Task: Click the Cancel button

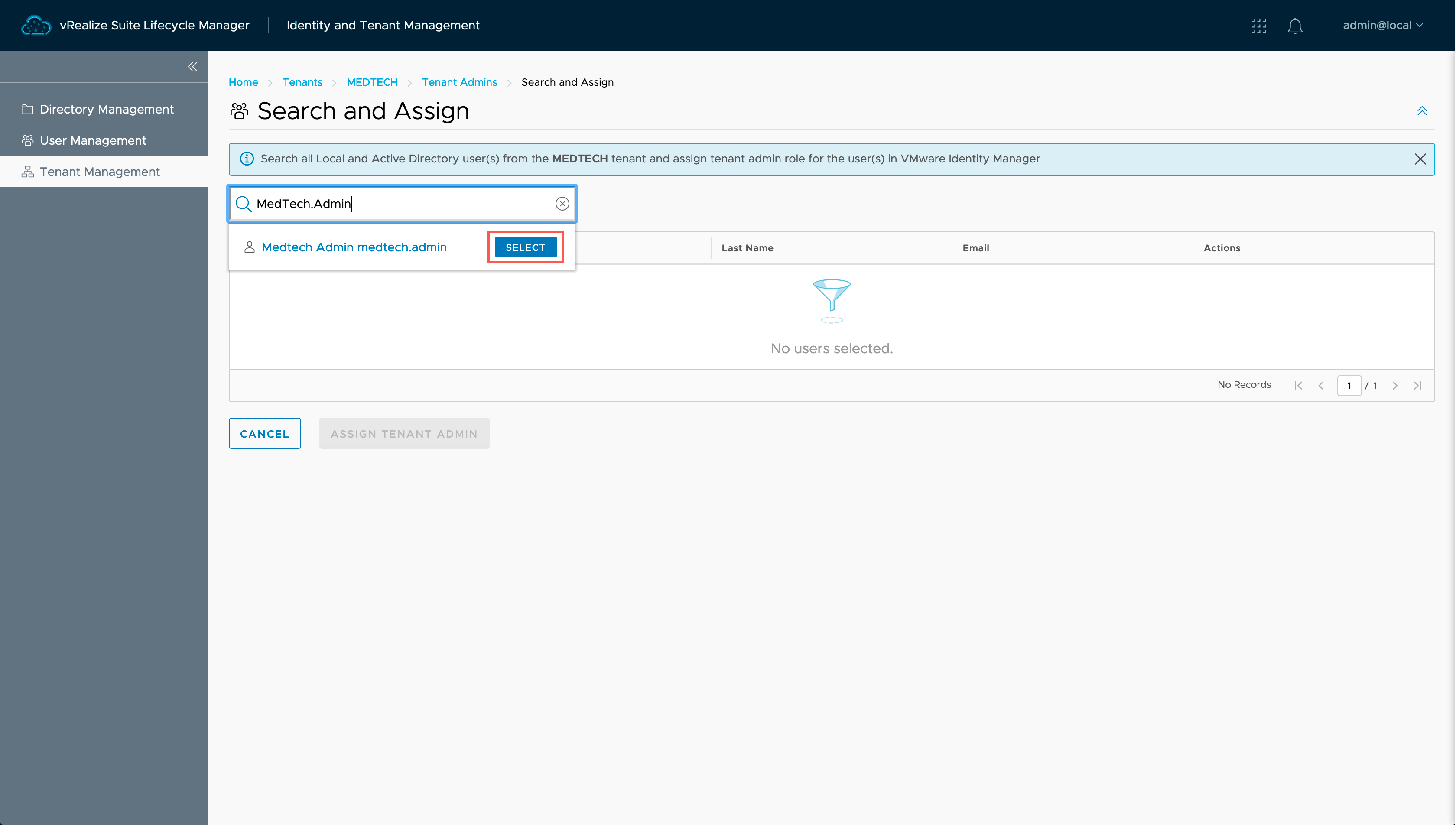Action: [265, 433]
